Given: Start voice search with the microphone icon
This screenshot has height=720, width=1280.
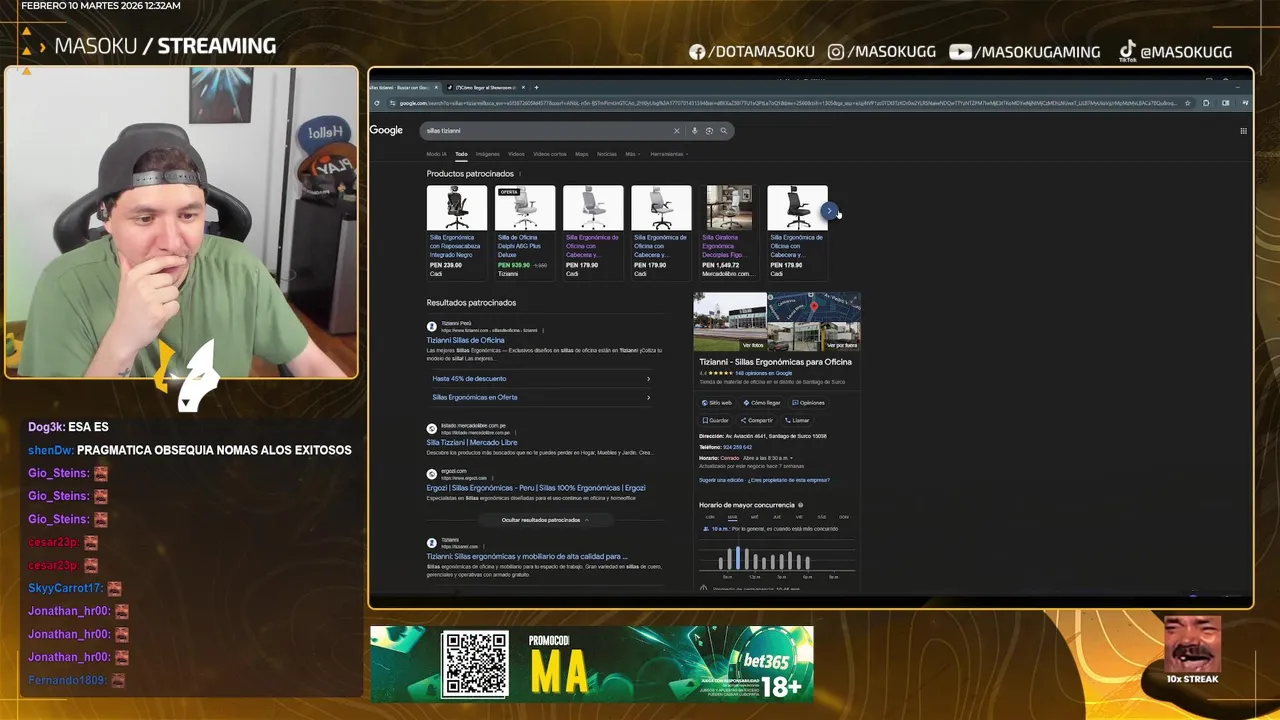Looking at the screenshot, I should [694, 131].
